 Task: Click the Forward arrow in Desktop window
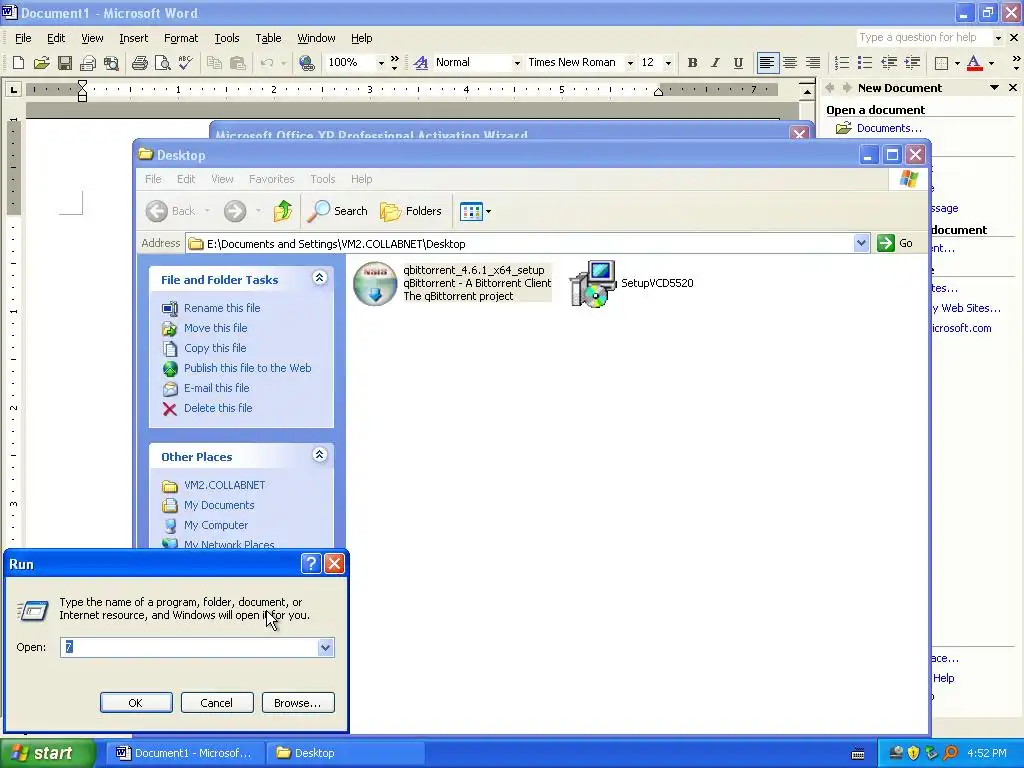(235, 211)
